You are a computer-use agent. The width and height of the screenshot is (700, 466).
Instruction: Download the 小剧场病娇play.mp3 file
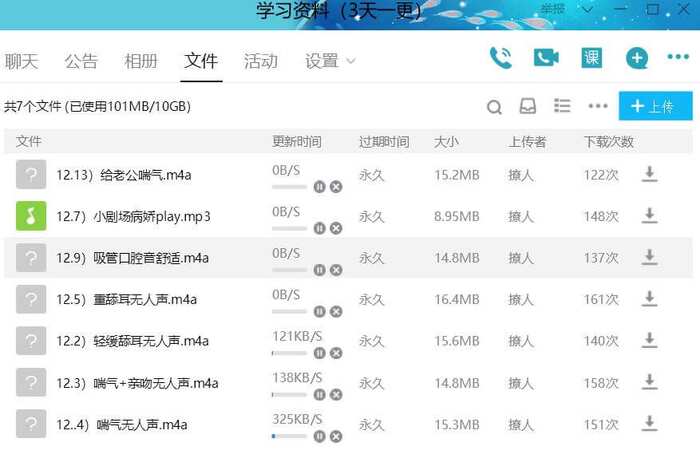[650, 216]
